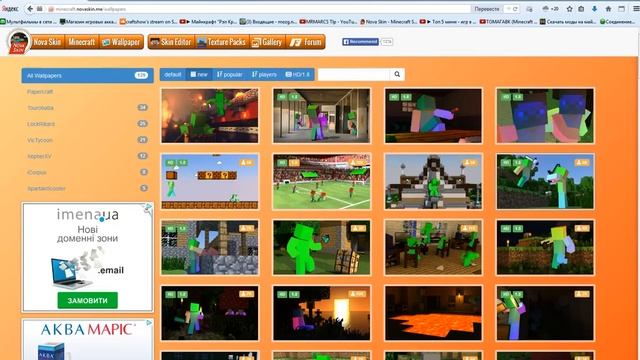Open the Nova Skin - Minecraft bookmark

click(x=388, y=22)
